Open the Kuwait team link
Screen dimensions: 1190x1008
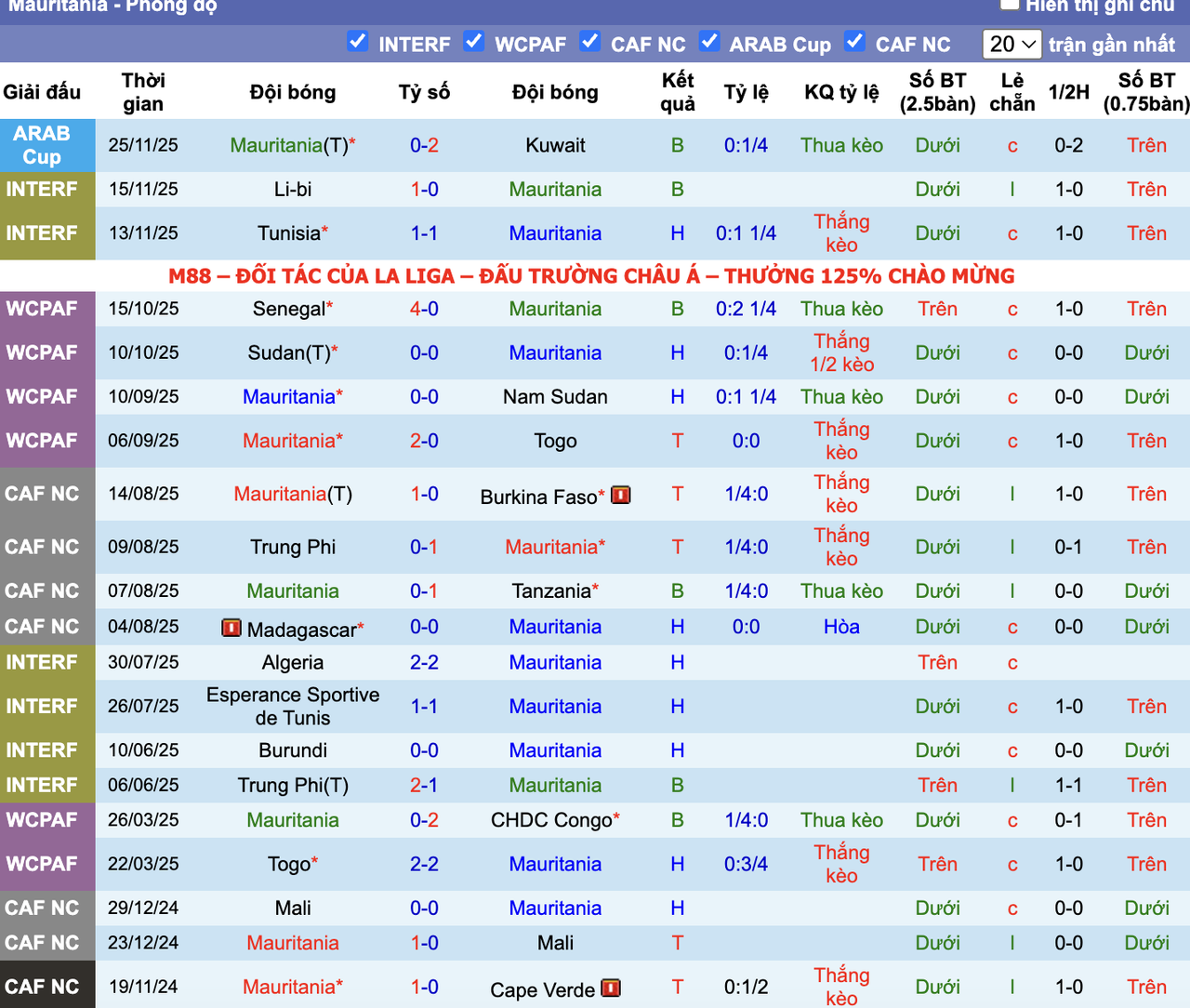click(x=555, y=145)
